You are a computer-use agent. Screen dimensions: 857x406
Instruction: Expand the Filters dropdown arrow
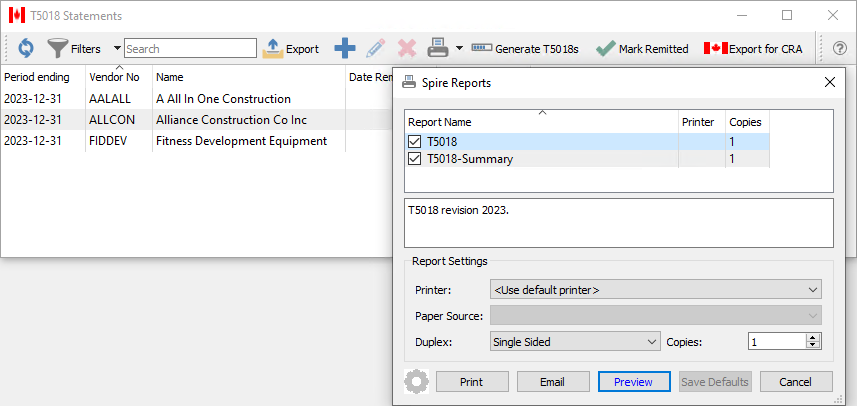pyautogui.click(x=117, y=48)
